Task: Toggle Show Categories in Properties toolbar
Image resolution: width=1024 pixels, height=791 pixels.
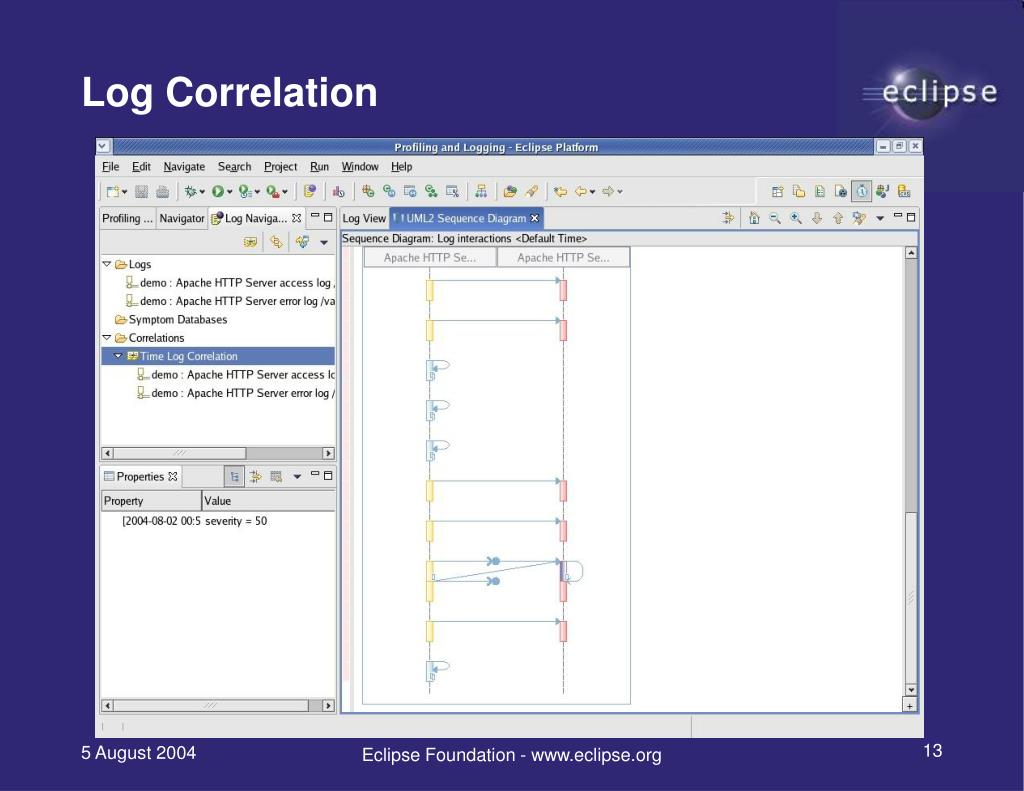Action: click(234, 477)
